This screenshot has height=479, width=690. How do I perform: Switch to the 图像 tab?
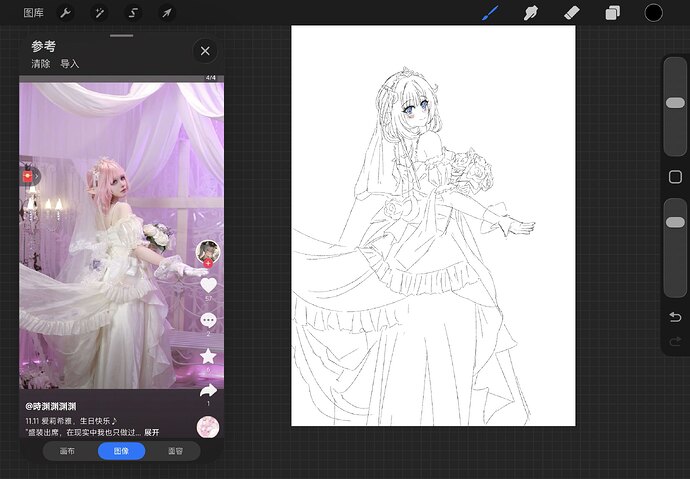click(121, 451)
